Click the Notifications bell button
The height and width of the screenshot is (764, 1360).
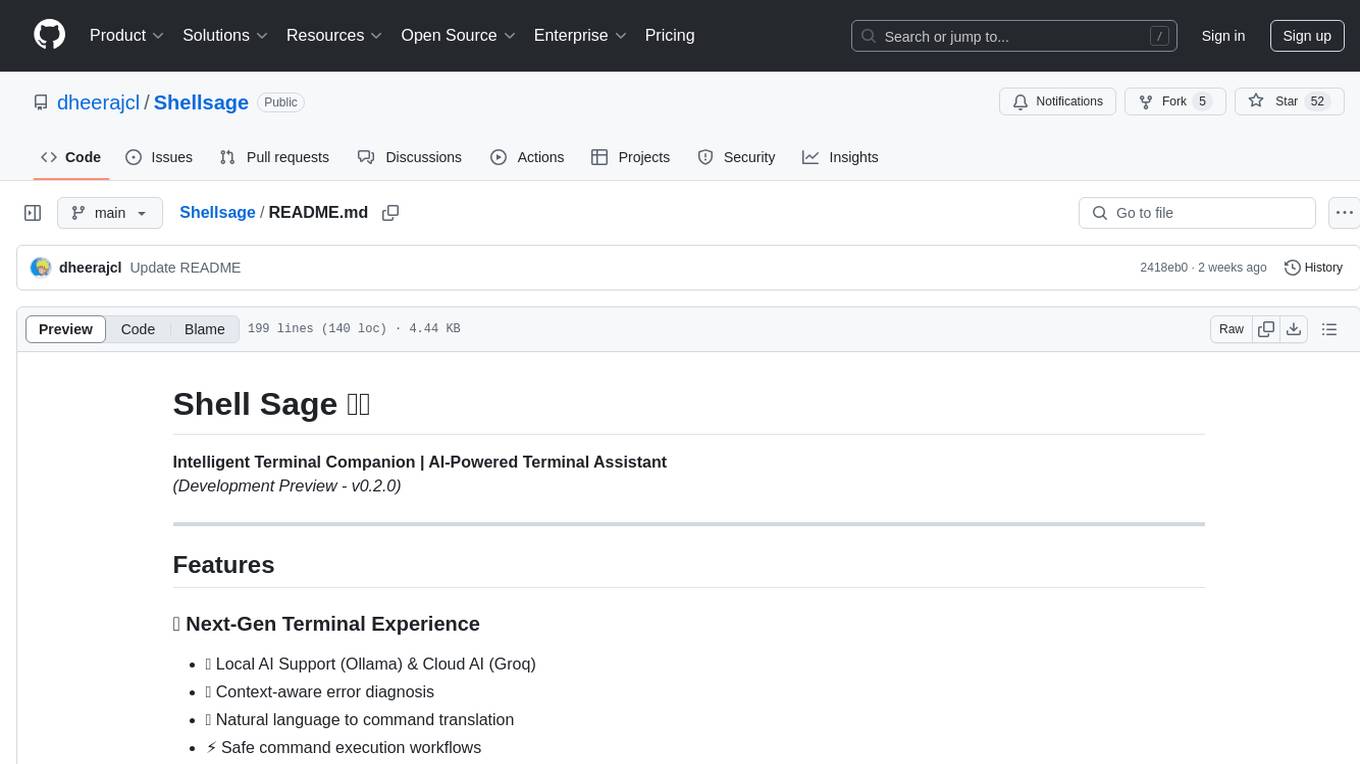click(1058, 102)
